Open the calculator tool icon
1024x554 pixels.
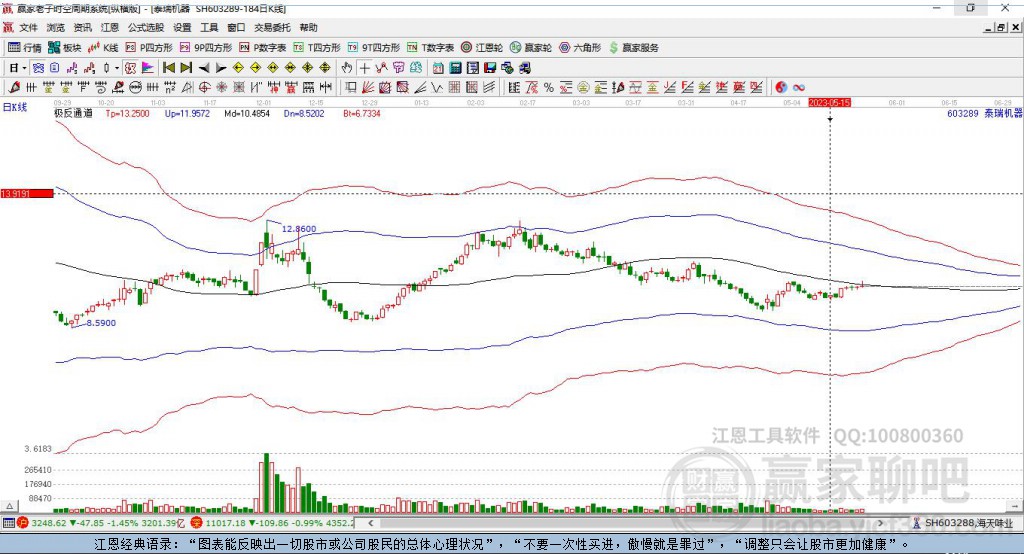455,68
